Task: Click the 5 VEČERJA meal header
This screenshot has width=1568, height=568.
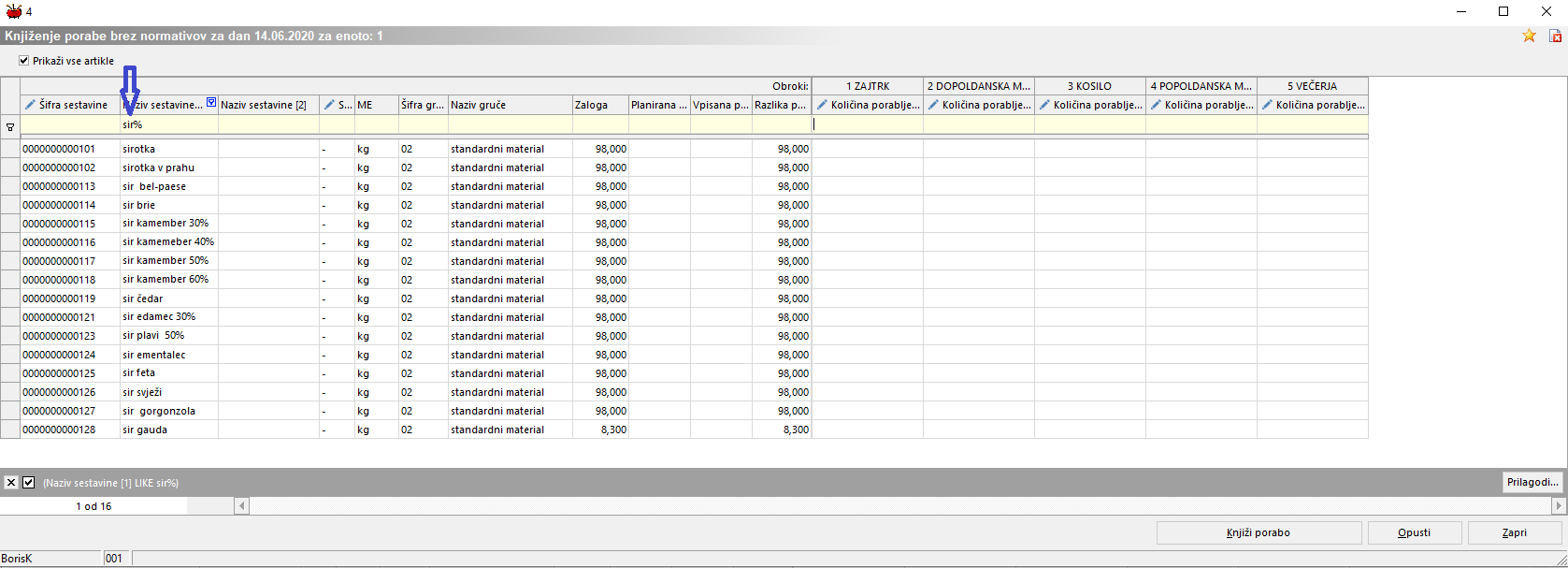Action: click(1313, 86)
